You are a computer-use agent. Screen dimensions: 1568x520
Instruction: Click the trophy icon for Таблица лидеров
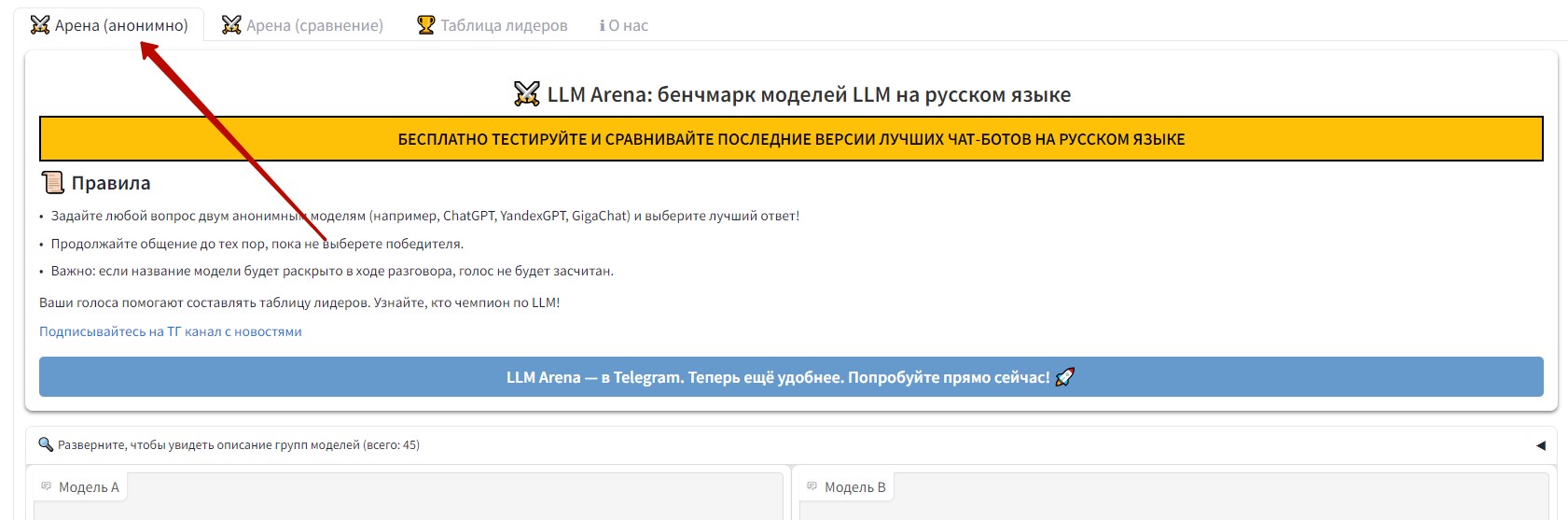click(x=426, y=25)
